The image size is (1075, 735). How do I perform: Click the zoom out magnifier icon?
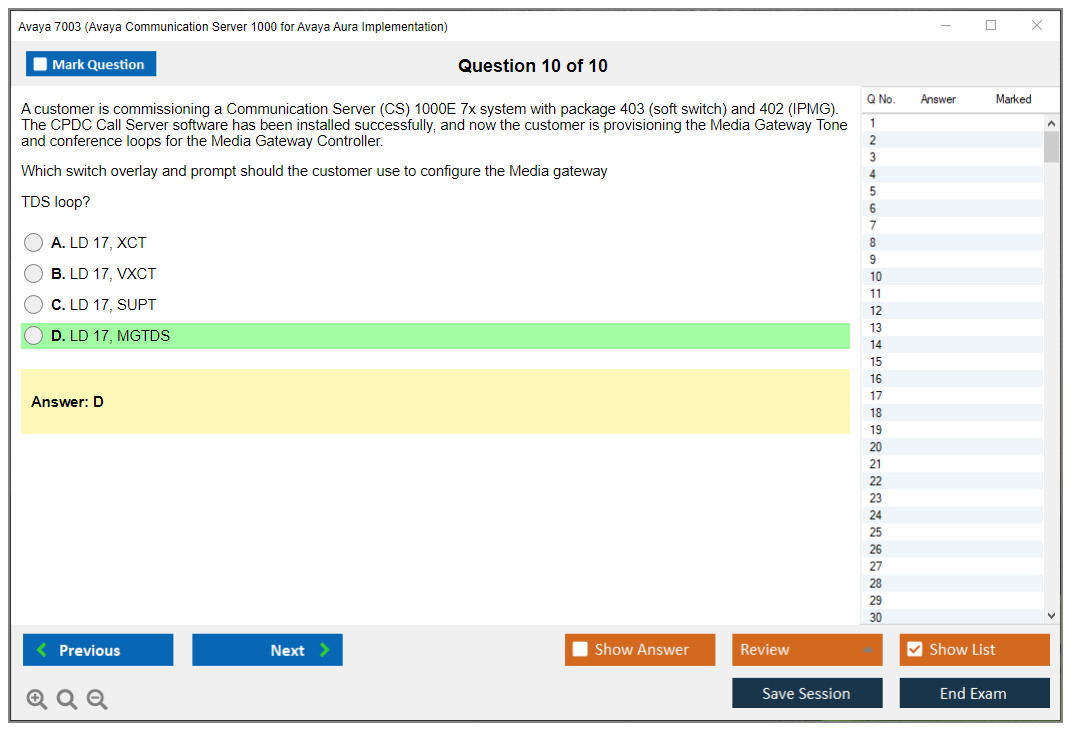tap(97, 699)
